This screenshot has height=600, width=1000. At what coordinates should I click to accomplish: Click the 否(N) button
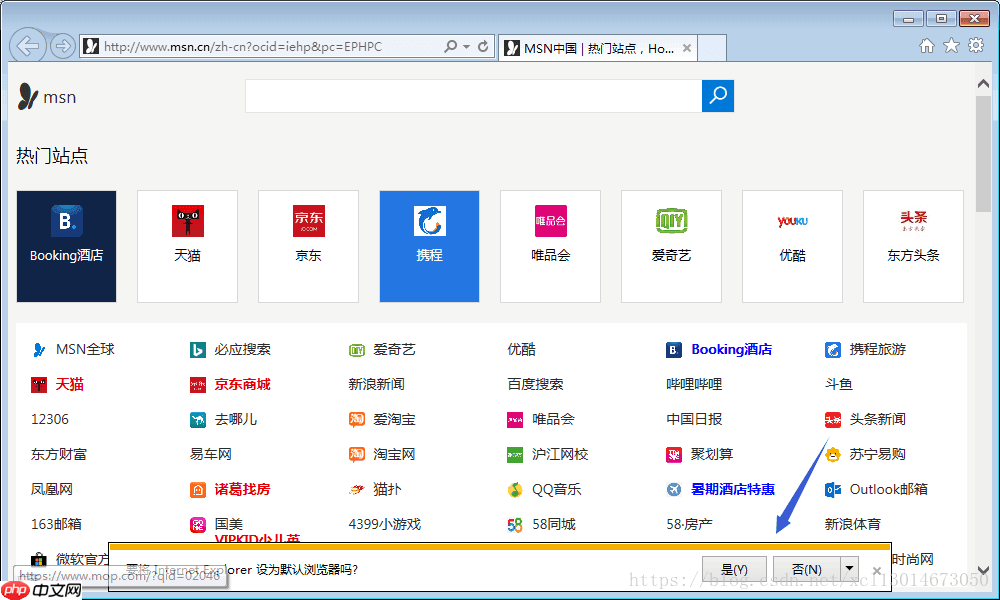806,569
